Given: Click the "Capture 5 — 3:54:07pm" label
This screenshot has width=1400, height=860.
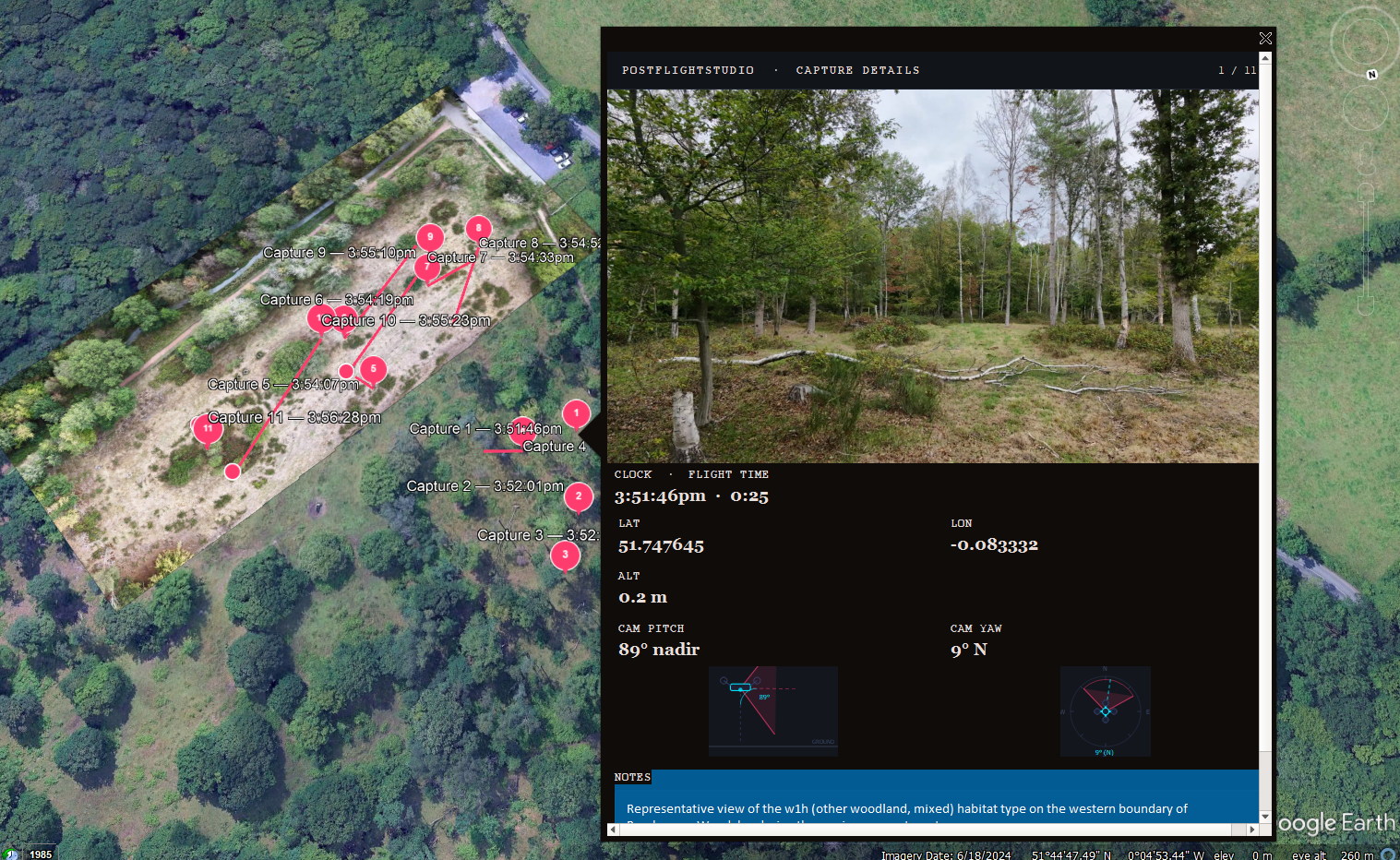Looking at the screenshot, I should pyautogui.click(x=283, y=385).
